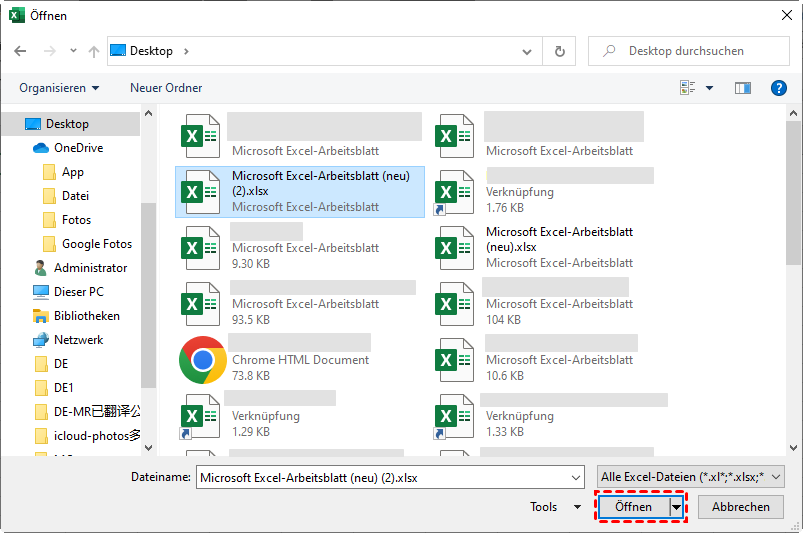Refresh the Desktop folder view

pos(560,51)
